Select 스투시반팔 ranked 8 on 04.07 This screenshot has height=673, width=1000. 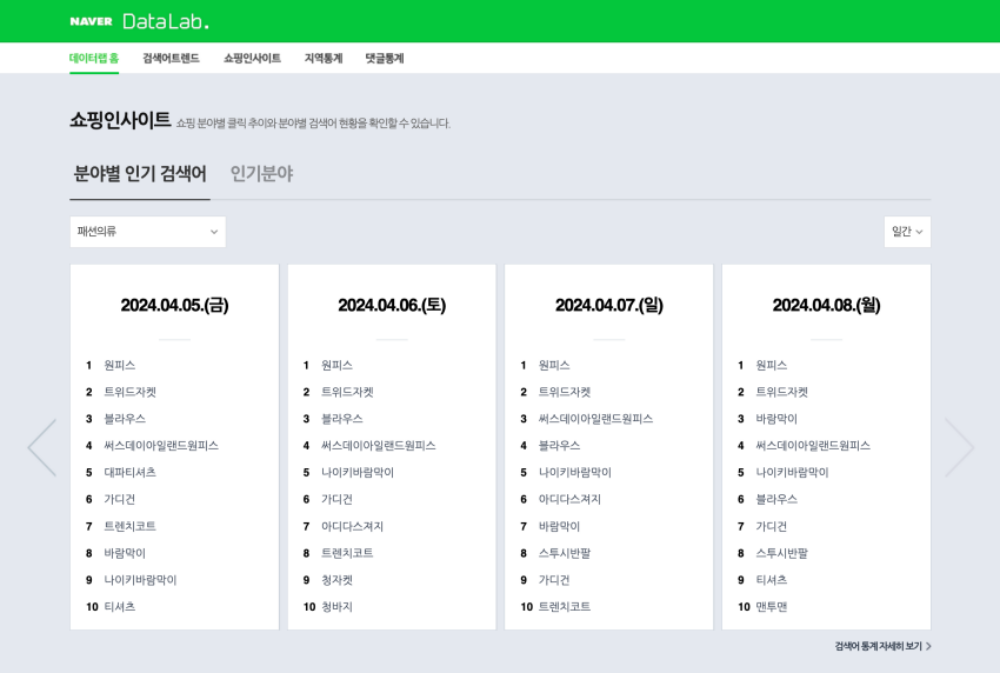pyautogui.click(x=564, y=553)
